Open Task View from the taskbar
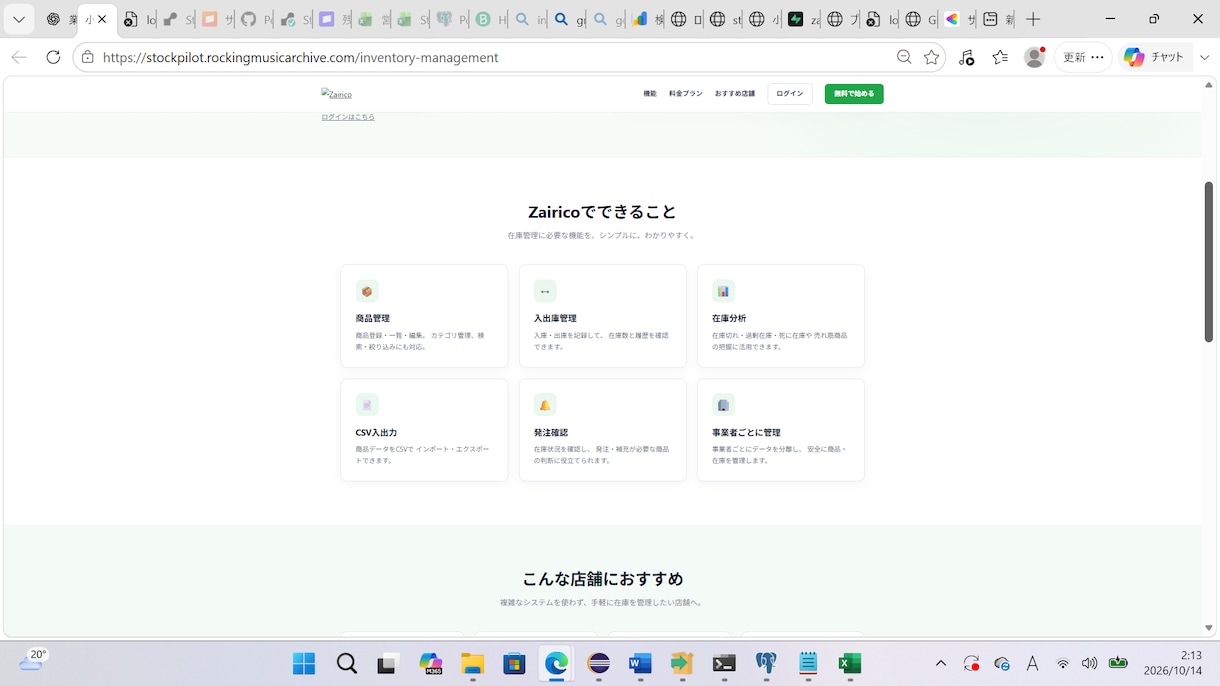1220x686 pixels. tap(388, 663)
